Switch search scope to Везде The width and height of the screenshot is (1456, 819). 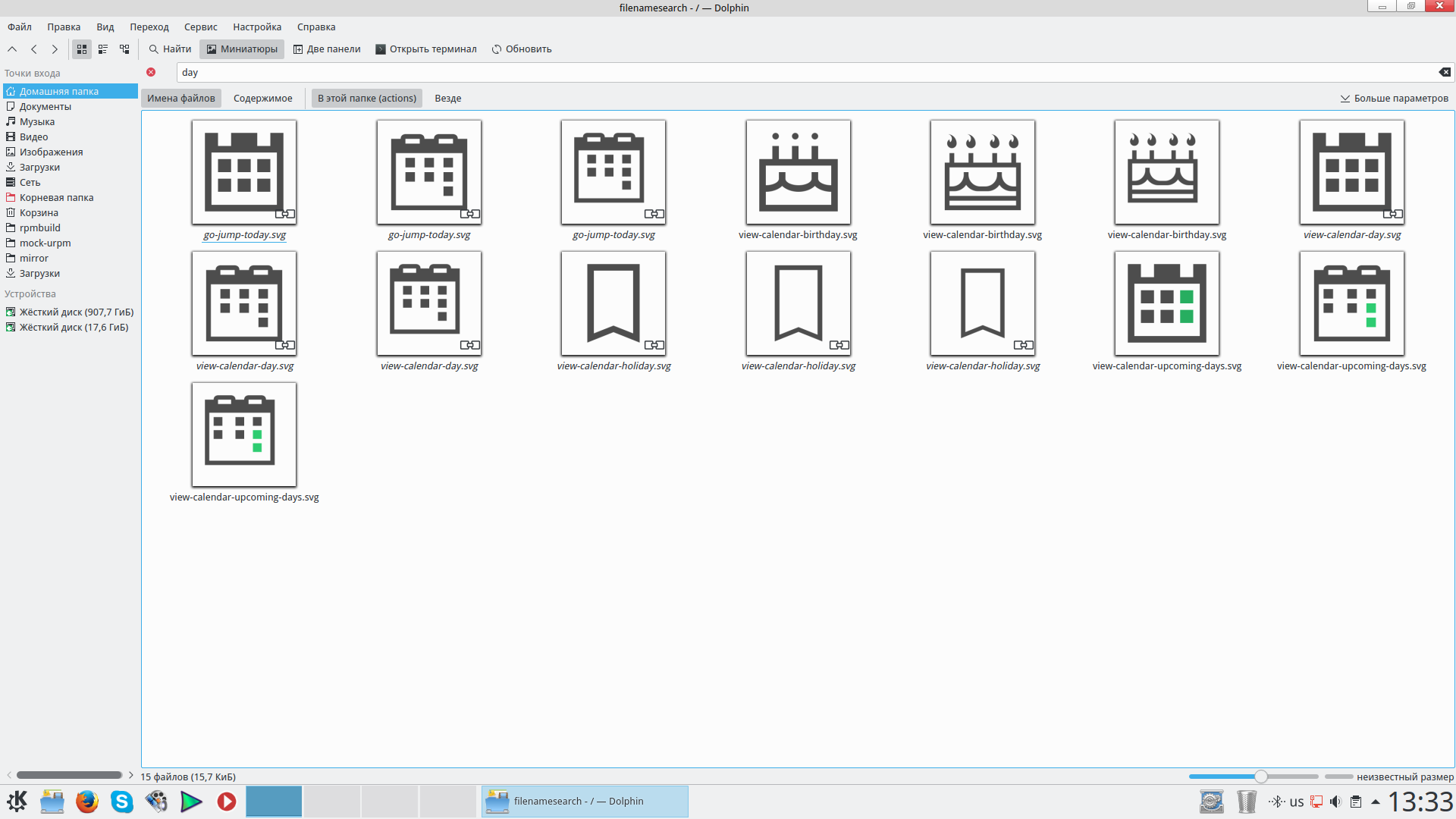(x=447, y=99)
